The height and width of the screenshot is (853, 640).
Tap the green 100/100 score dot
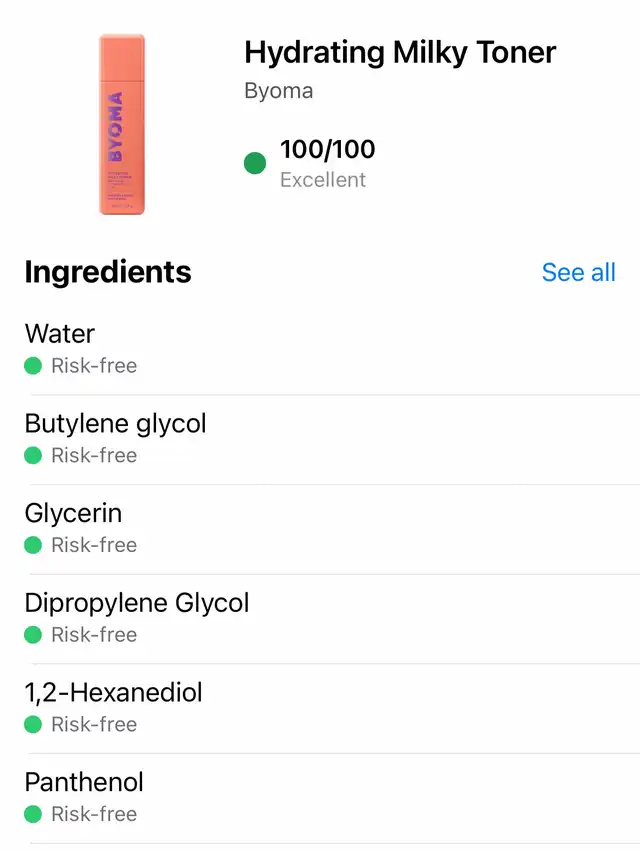tap(255, 163)
